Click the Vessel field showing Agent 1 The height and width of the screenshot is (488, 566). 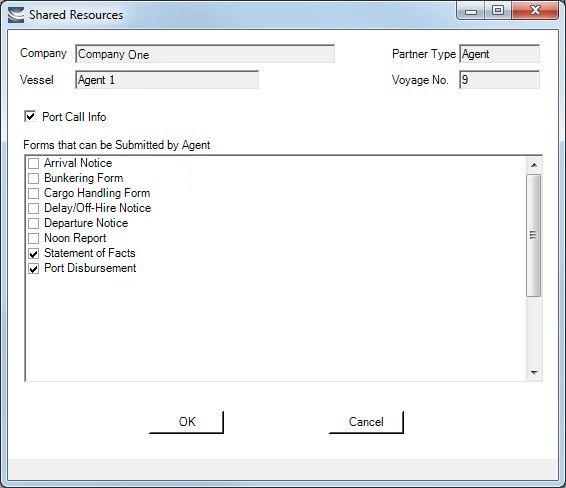[x=167, y=80]
